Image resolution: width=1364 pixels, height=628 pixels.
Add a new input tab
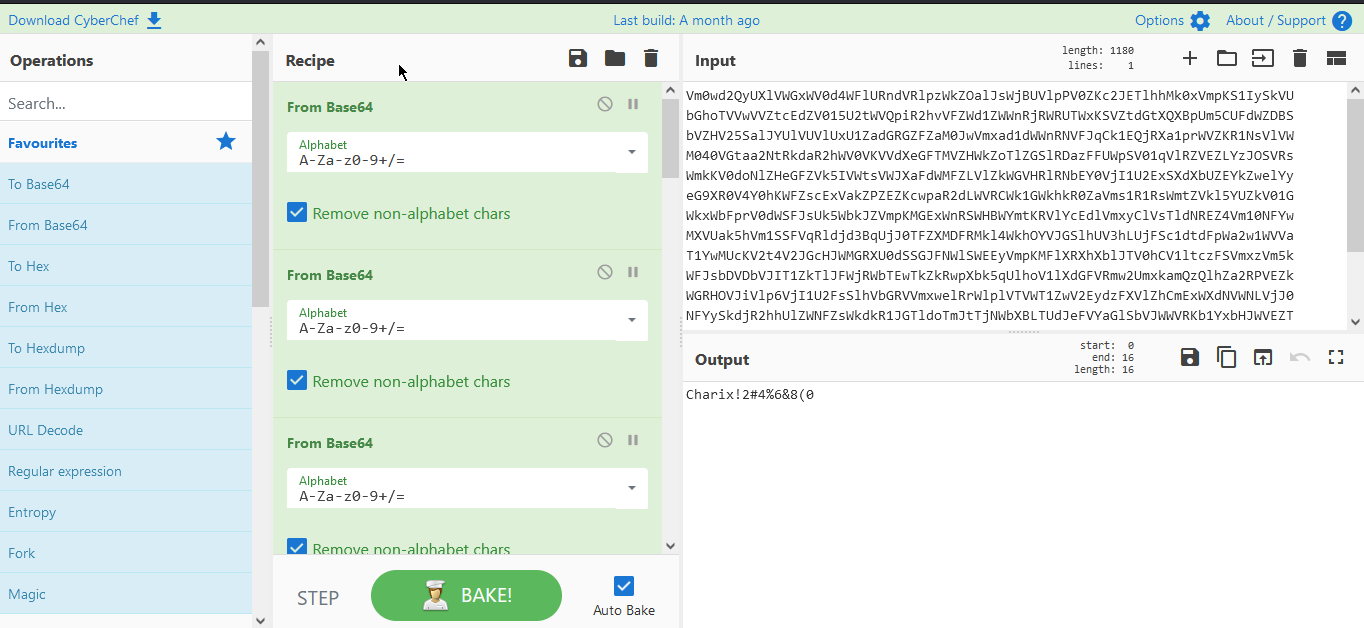(x=1190, y=59)
